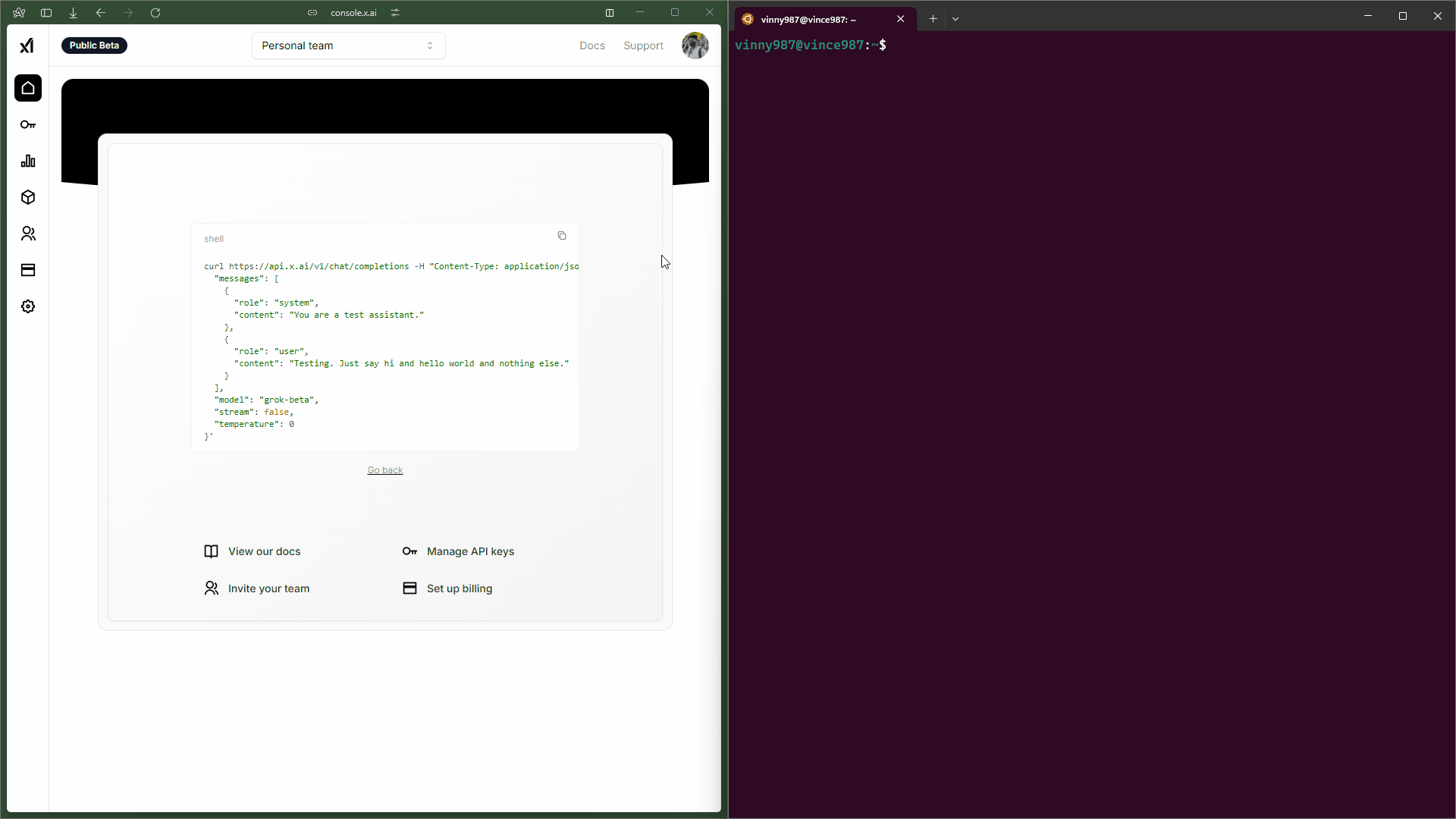Select the vinny987@vince987 terminal tab
The height and width of the screenshot is (819, 1456).
[x=808, y=19]
